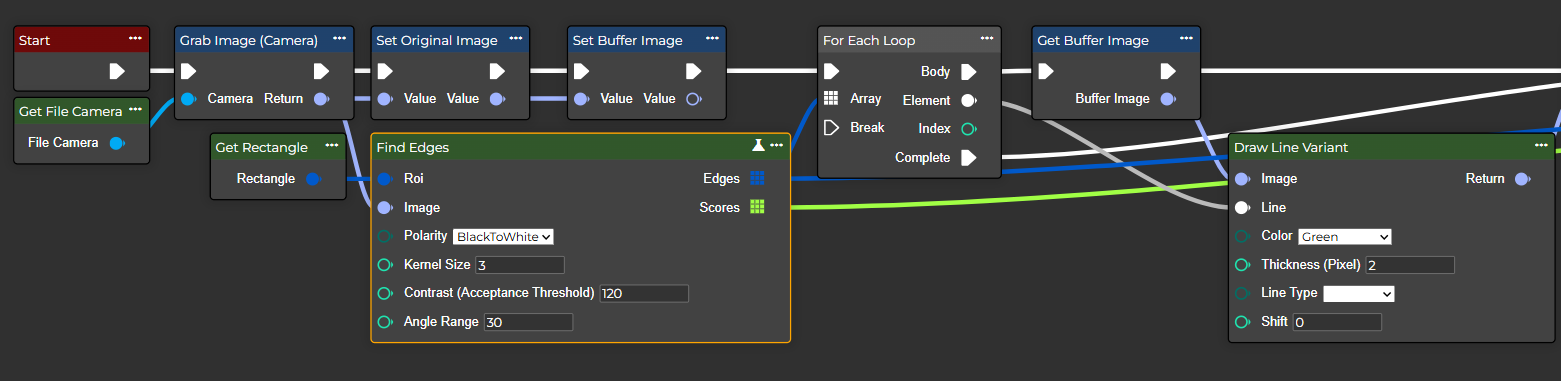
Task: Open the Get Rectangle node three-dot menu
Action: pos(331,146)
